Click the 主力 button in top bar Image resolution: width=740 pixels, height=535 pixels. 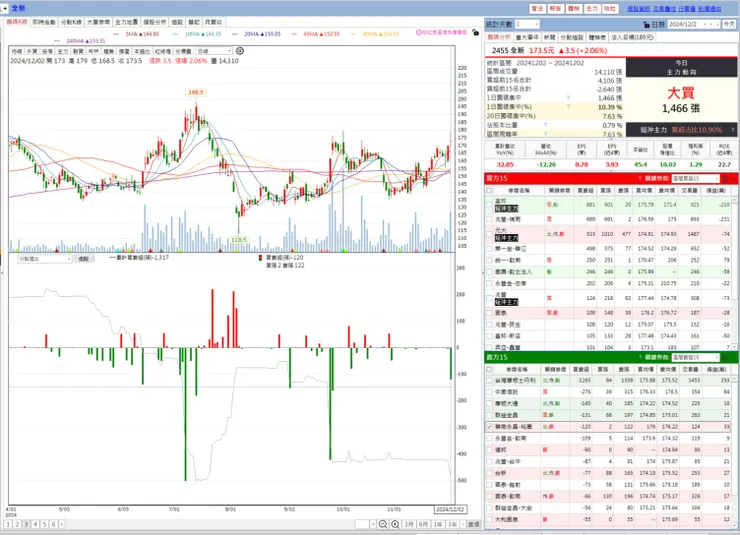(592, 8)
